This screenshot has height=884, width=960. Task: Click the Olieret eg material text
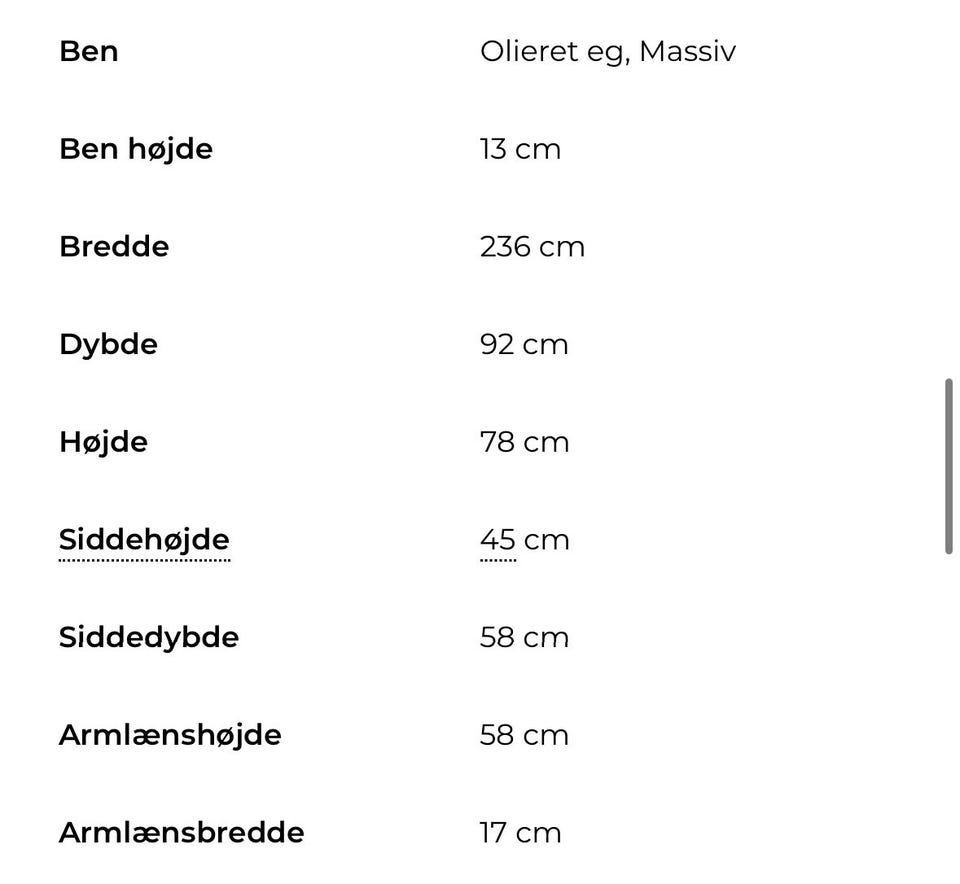tap(553, 51)
